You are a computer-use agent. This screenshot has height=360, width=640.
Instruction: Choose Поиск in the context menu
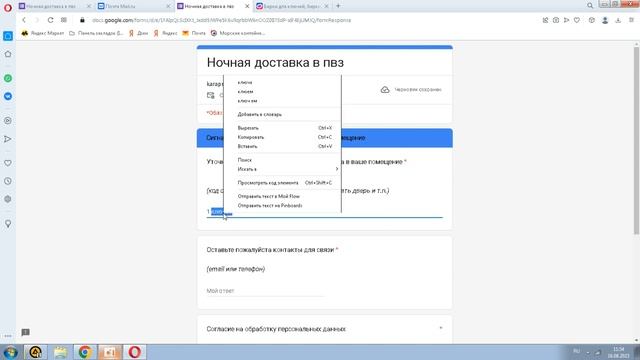click(x=282, y=160)
